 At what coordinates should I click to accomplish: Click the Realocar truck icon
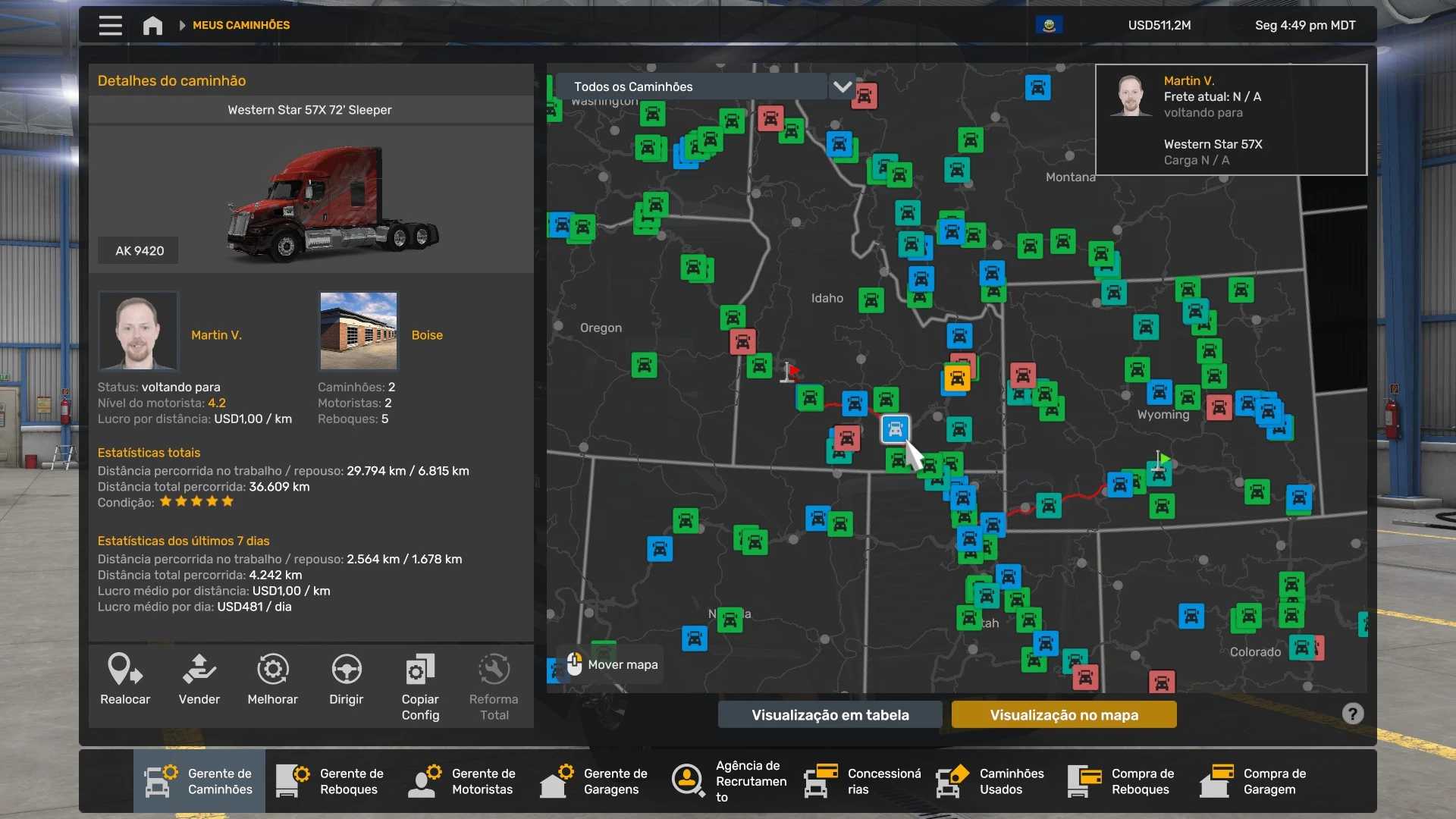(125, 670)
